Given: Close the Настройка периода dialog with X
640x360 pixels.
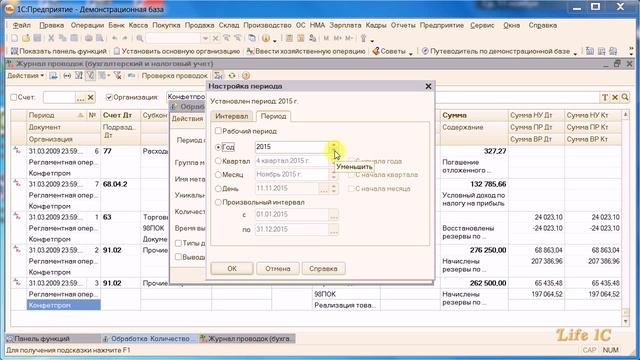Looking at the screenshot, I should tap(428, 87).
